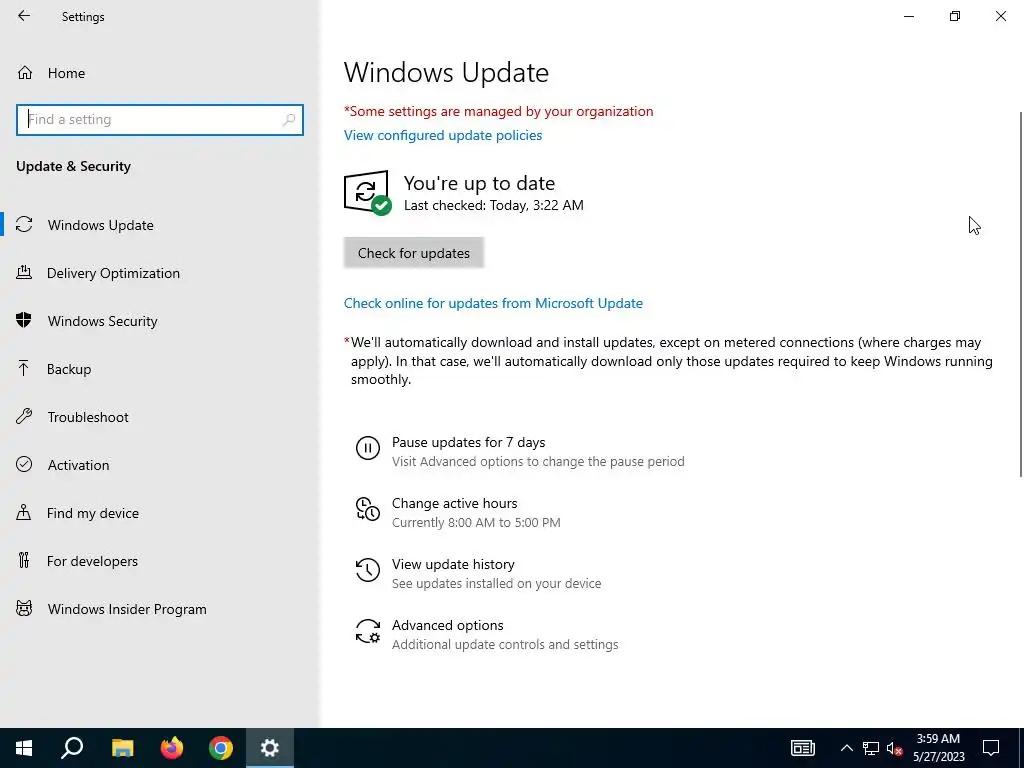This screenshot has width=1024, height=768.
Task: Click the For developers tools icon
Action: tap(24, 560)
